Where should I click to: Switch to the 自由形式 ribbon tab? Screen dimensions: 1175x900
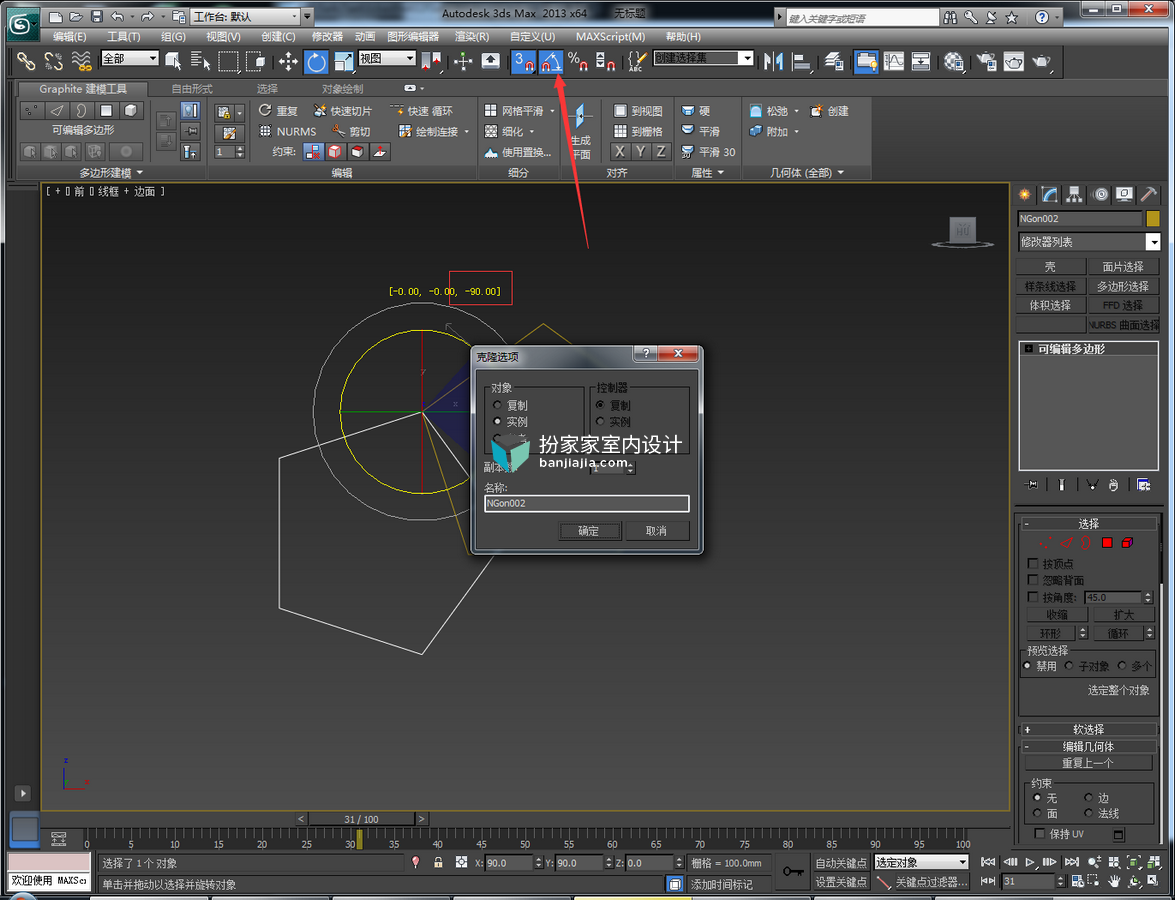192,89
